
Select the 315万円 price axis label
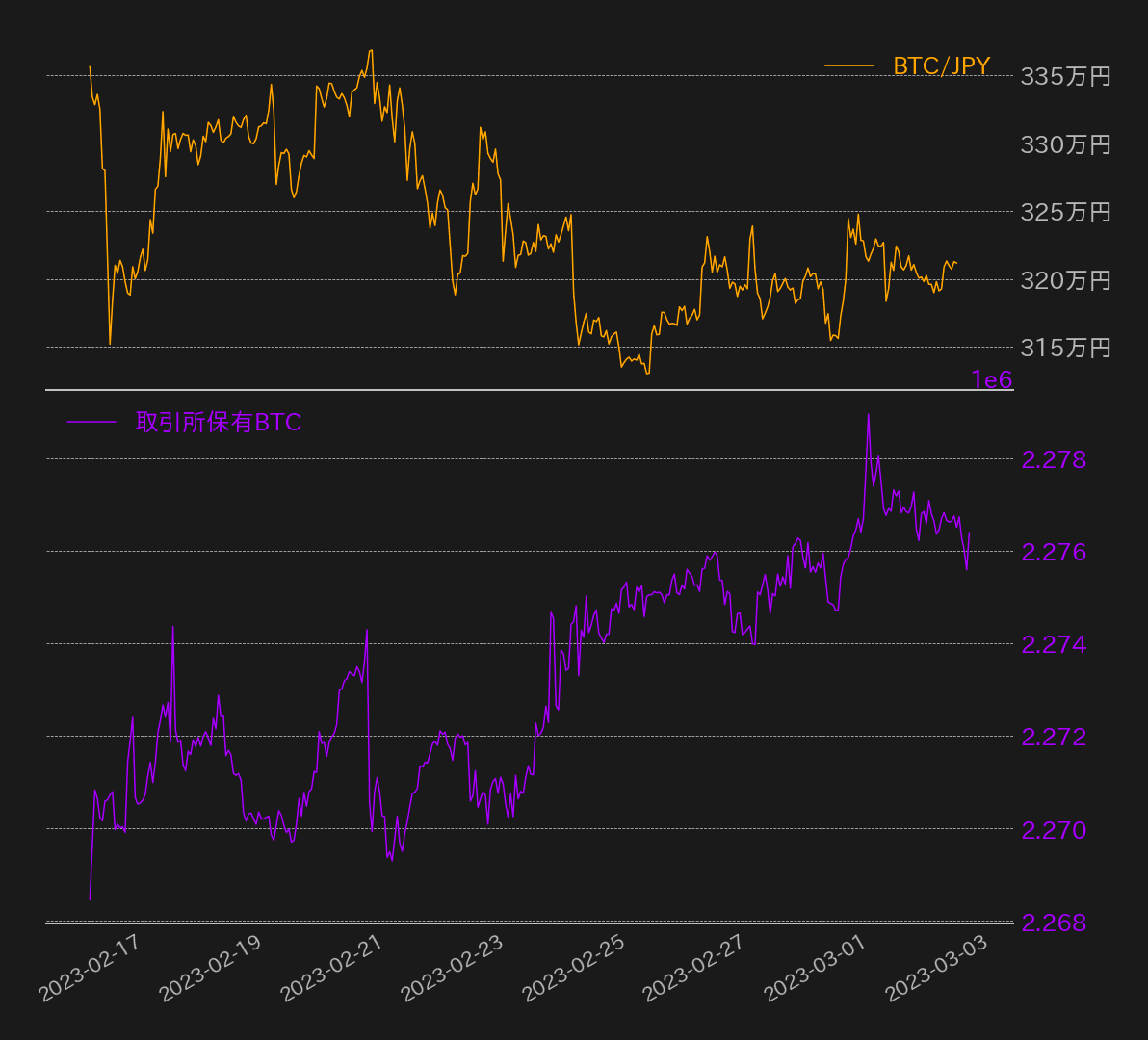tap(1065, 348)
